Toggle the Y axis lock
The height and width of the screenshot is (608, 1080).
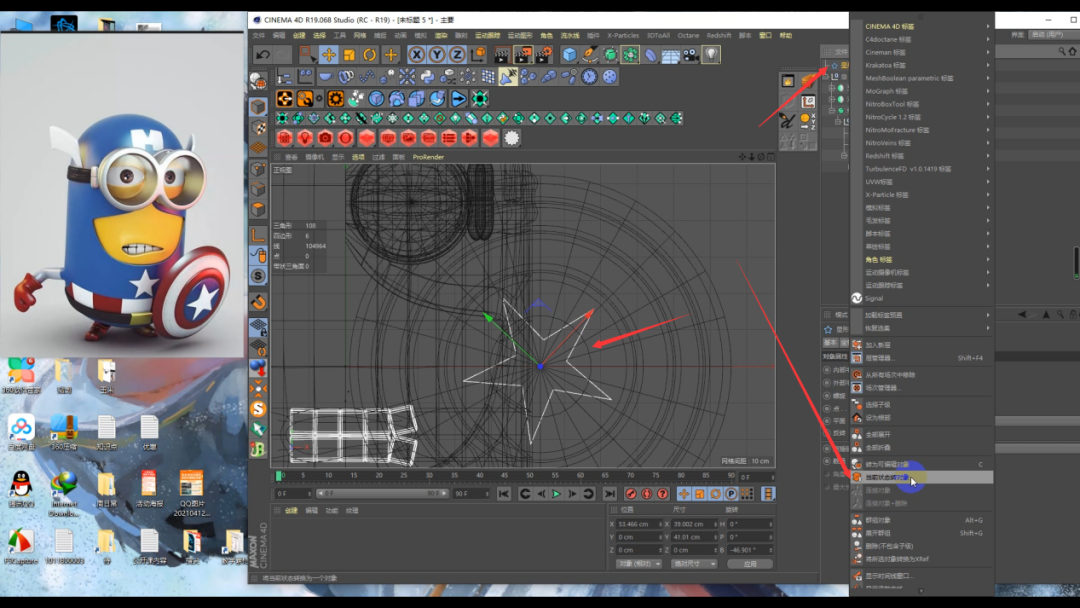pos(437,54)
